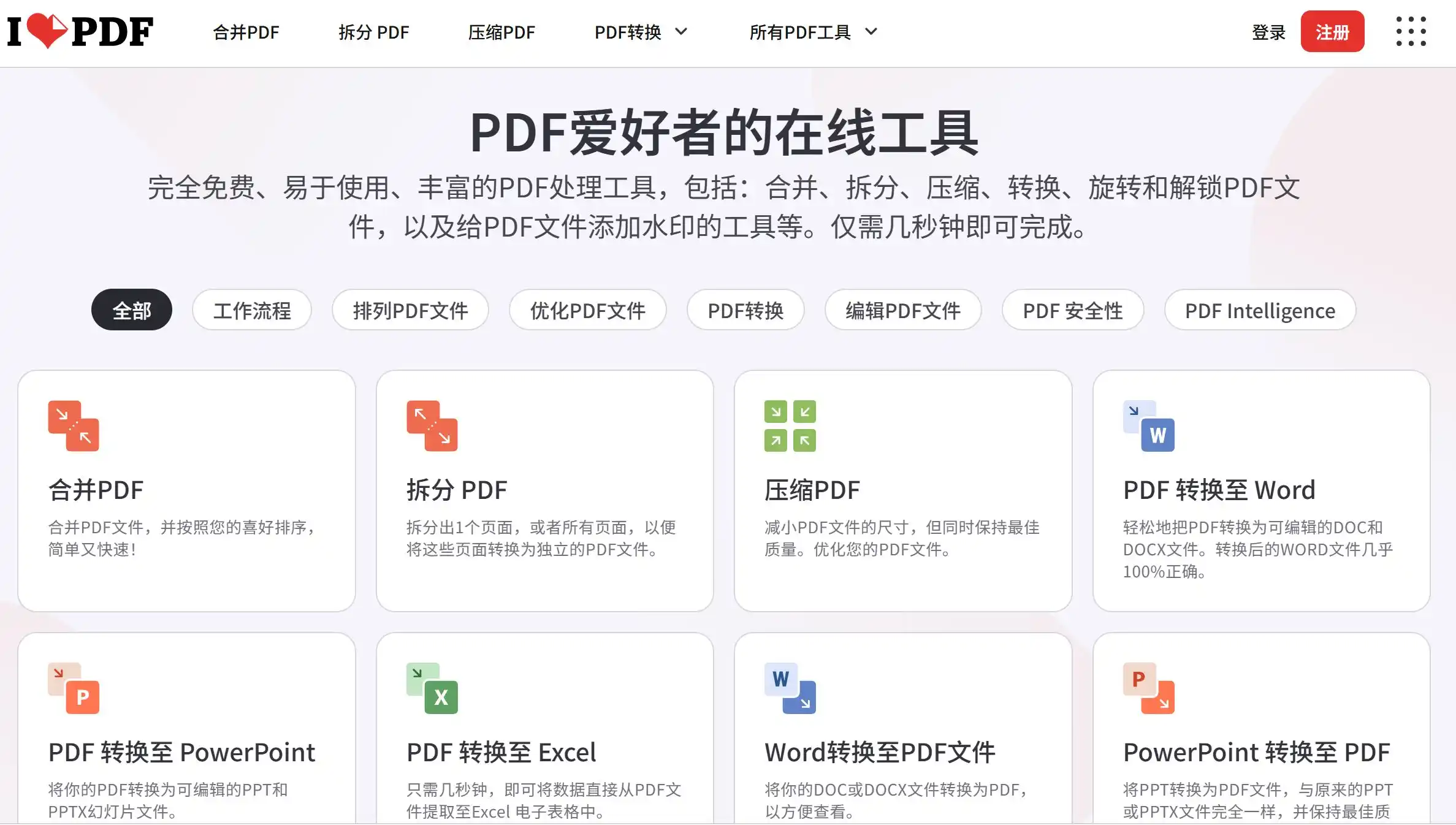Click the 合并PDF merge icon
This screenshot has width=1456, height=825.
point(74,426)
